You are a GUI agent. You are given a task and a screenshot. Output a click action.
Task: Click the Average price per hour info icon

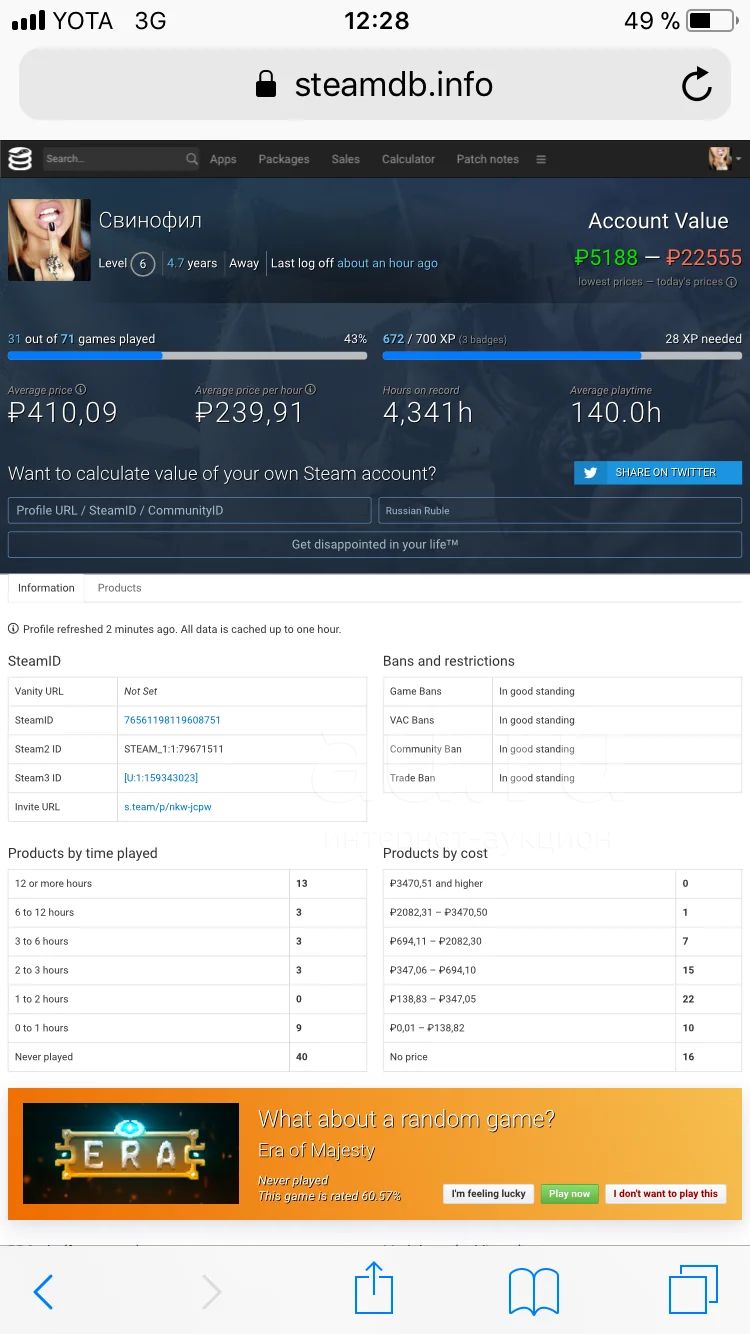point(310,390)
